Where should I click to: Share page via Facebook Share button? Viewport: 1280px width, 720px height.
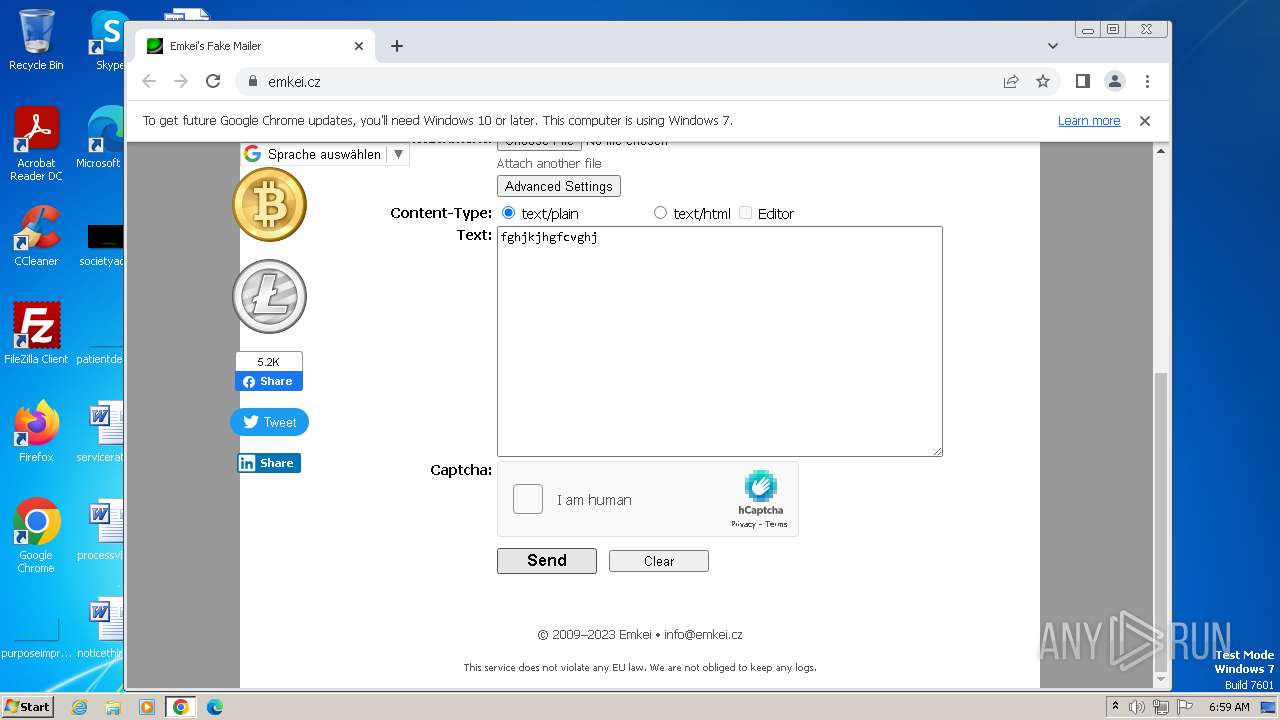(269, 381)
